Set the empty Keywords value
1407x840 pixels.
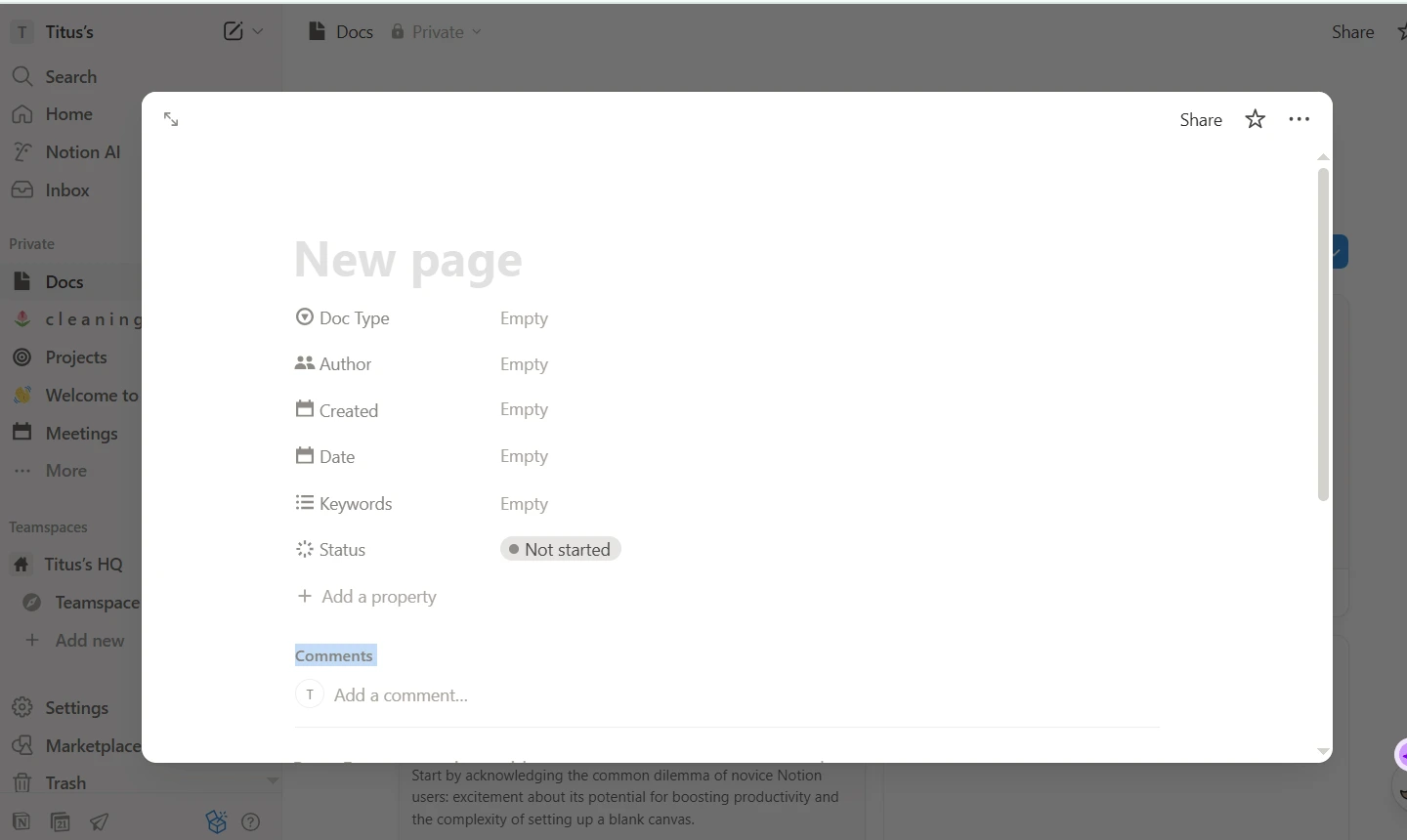(x=524, y=504)
